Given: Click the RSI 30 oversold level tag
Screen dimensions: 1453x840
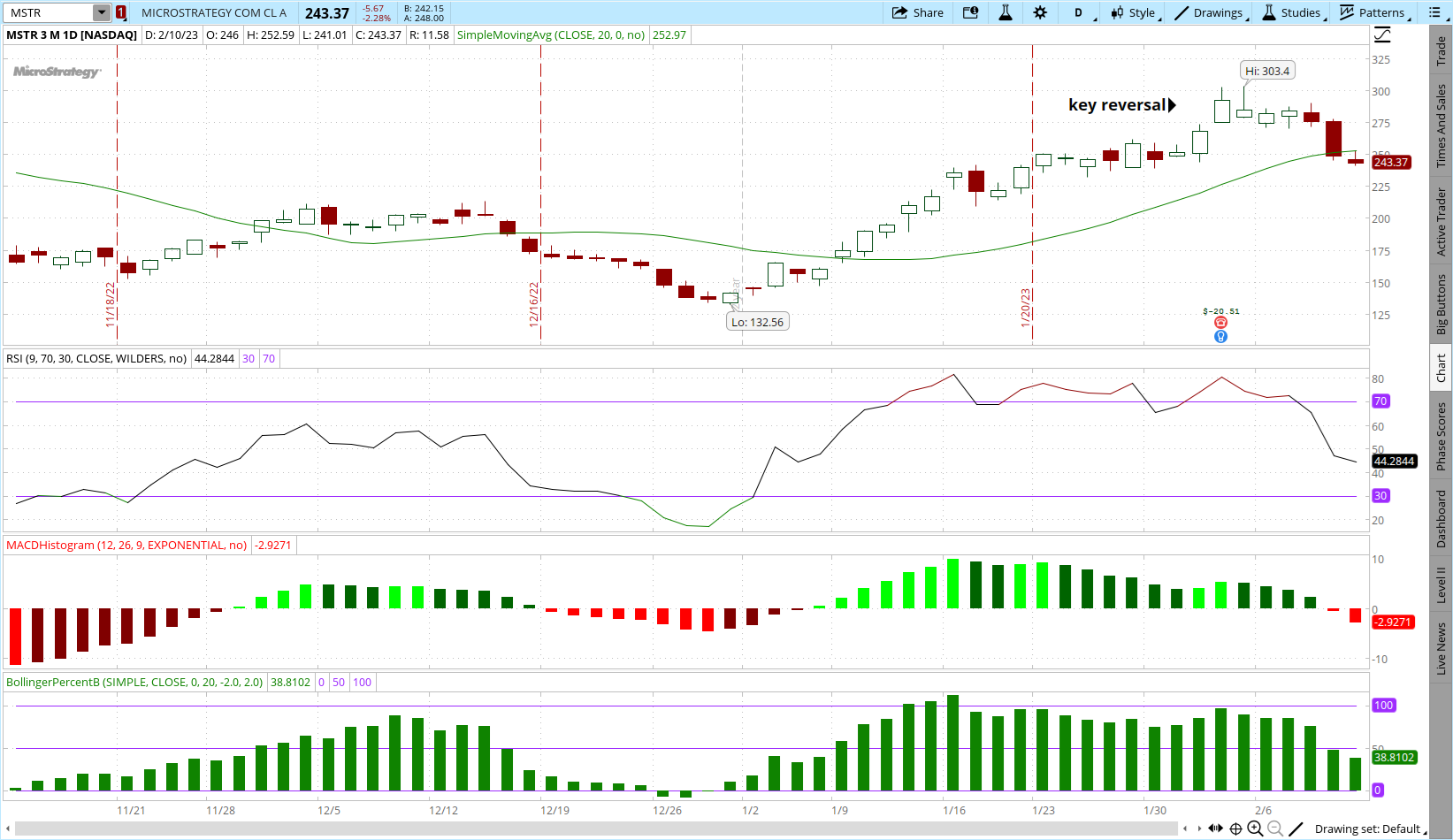Looking at the screenshot, I should [1380, 496].
